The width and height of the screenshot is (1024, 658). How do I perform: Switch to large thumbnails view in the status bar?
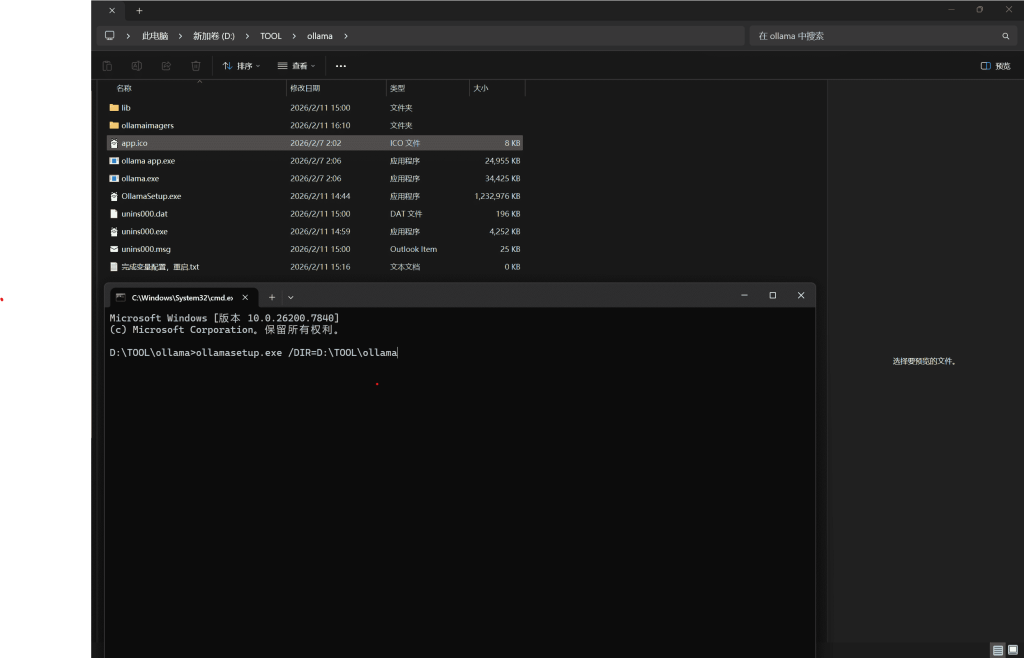[1012, 650]
